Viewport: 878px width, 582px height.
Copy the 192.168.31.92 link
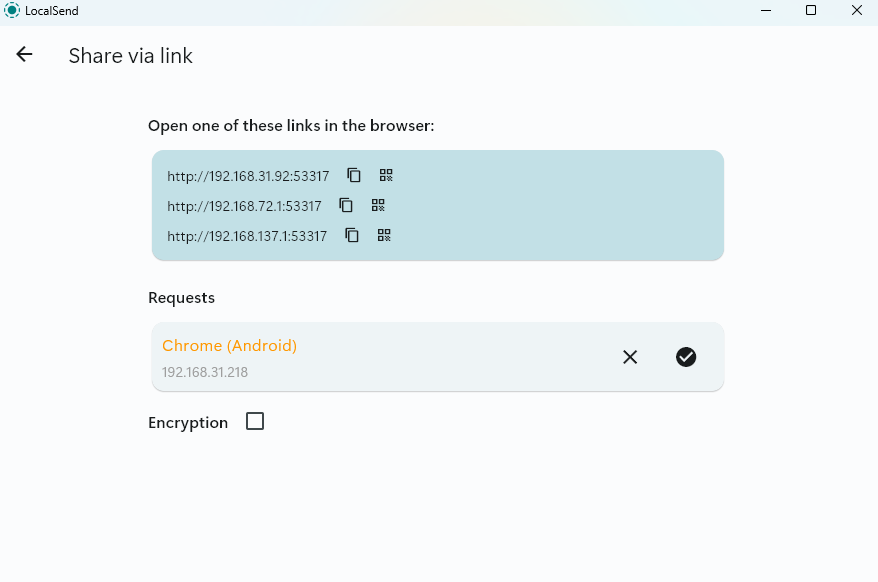[354, 175]
